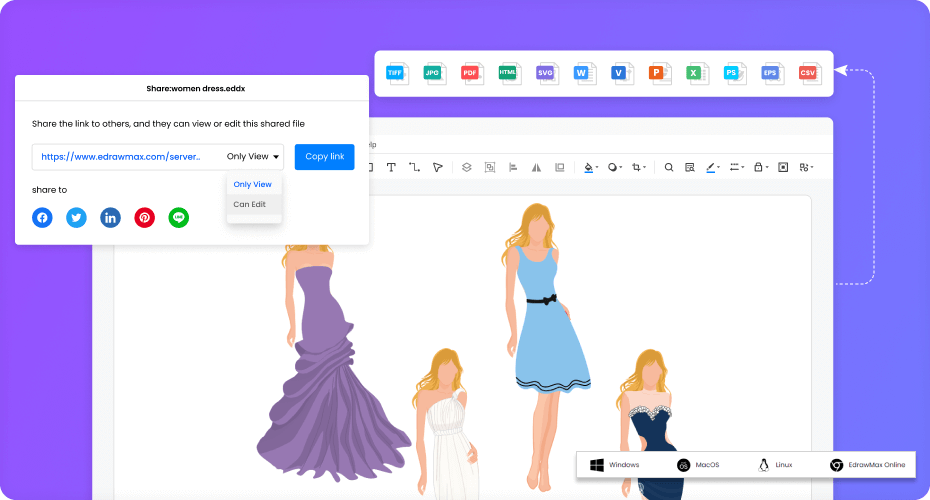930x500 pixels.
Task: Click the Align left icon
Action: pyautogui.click(x=513, y=167)
